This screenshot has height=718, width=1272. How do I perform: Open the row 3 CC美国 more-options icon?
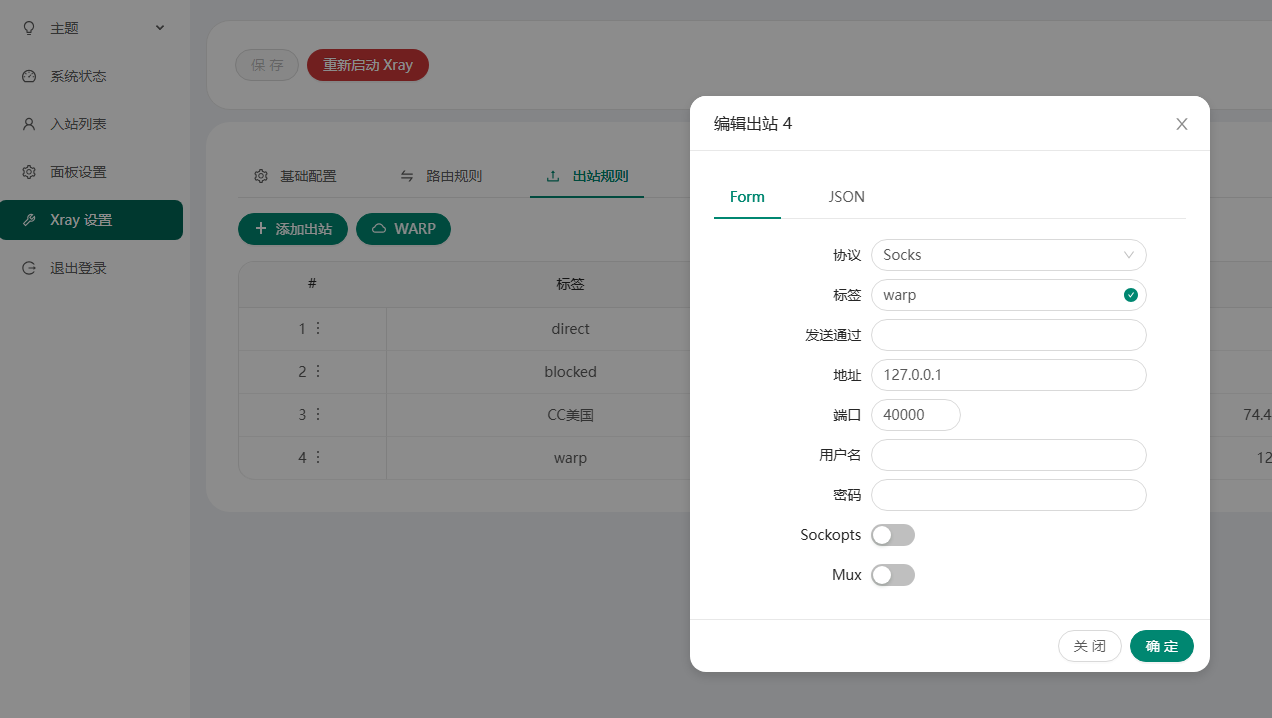pos(318,414)
